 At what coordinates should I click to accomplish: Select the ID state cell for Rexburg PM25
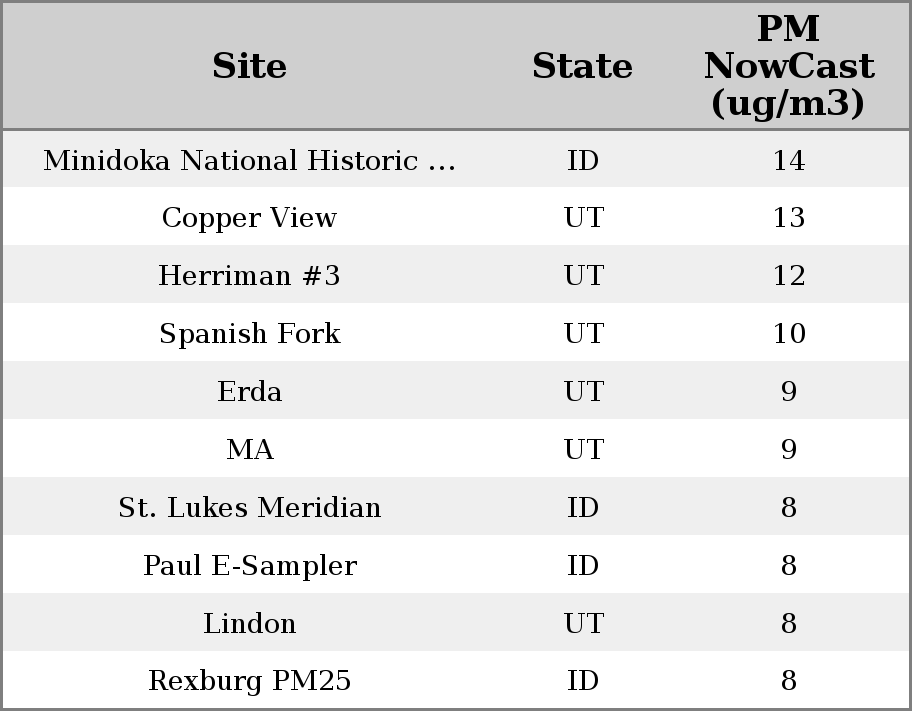[x=583, y=681]
